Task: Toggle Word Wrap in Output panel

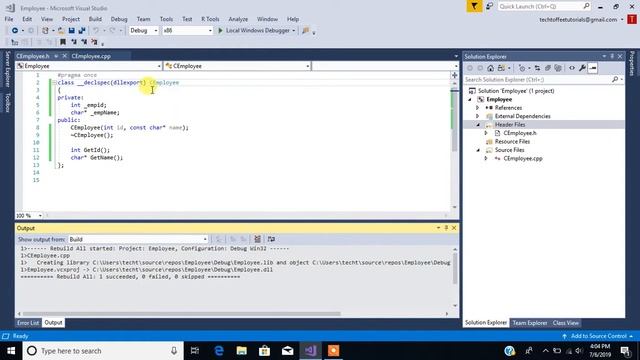Action: 271,239
